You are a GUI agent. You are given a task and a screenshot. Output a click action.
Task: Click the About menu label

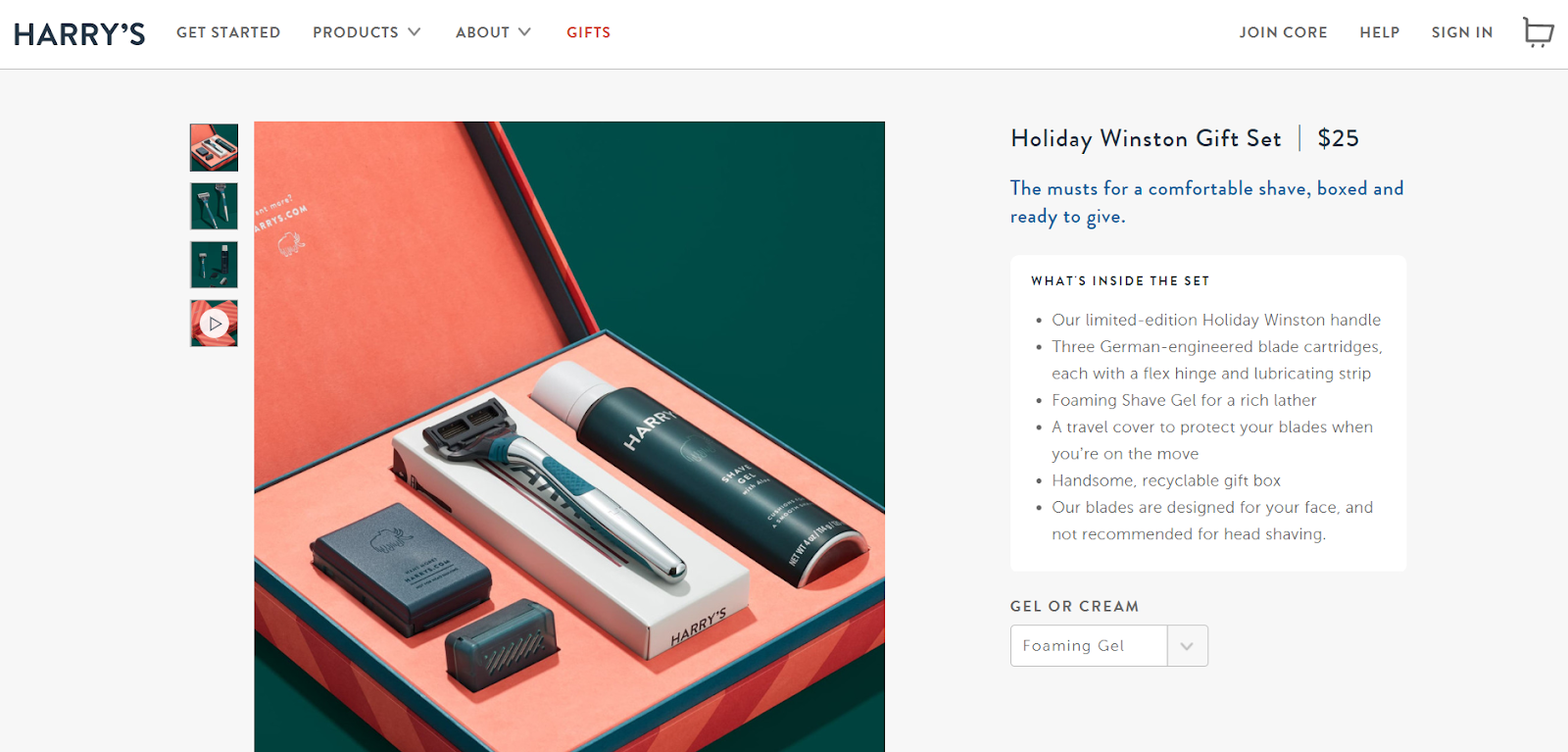(482, 32)
